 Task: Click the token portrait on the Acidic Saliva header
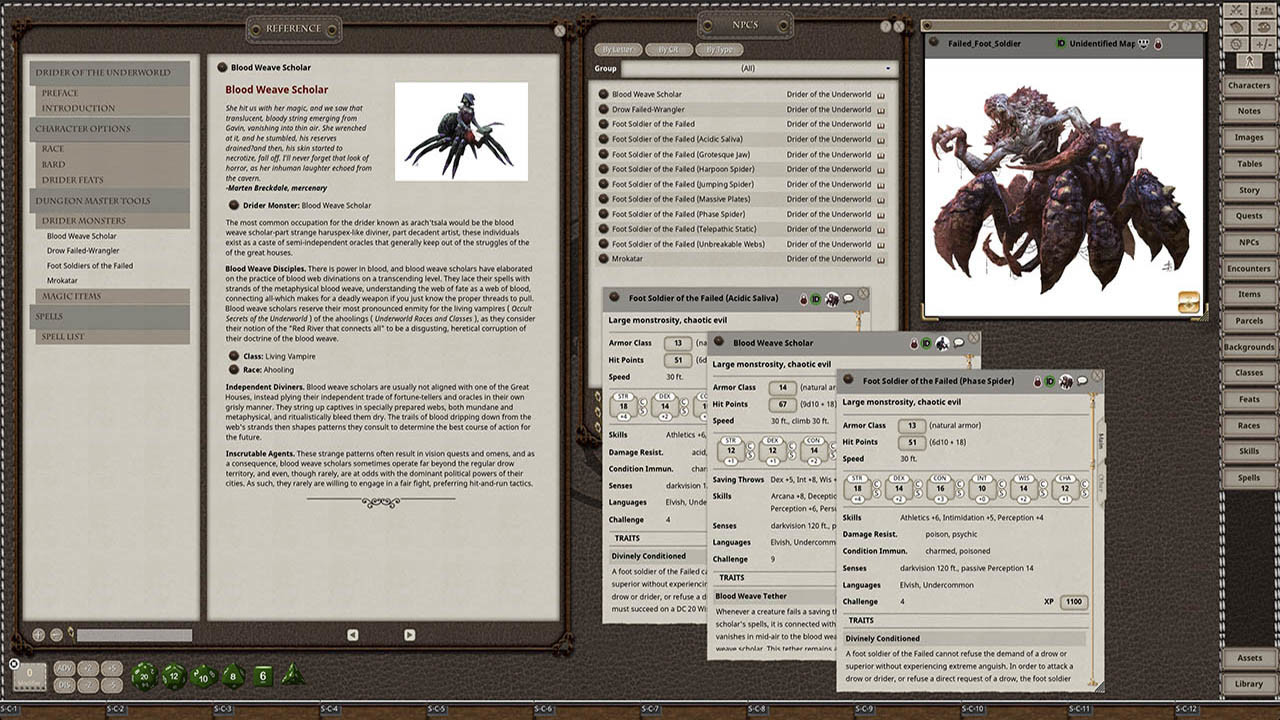click(831, 298)
